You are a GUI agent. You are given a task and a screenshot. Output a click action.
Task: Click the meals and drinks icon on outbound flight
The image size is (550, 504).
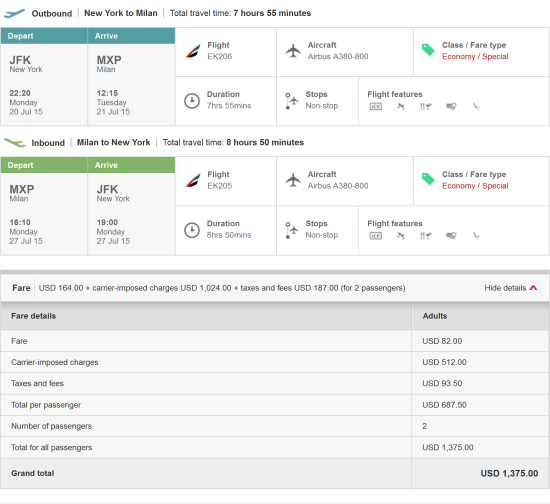pyautogui.click(x=425, y=106)
